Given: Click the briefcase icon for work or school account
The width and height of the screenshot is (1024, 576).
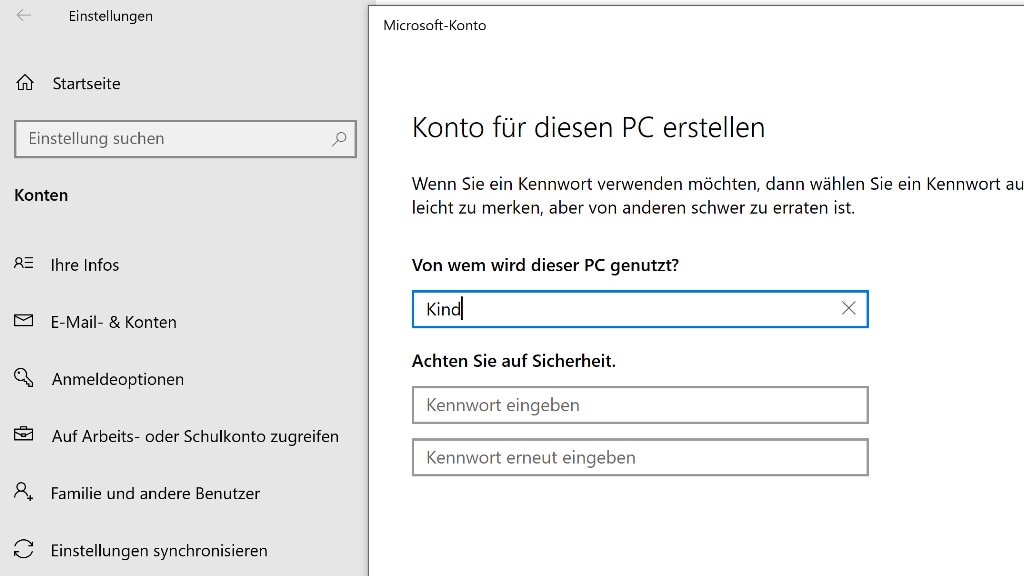Looking at the screenshot, I should coord(23,436).
